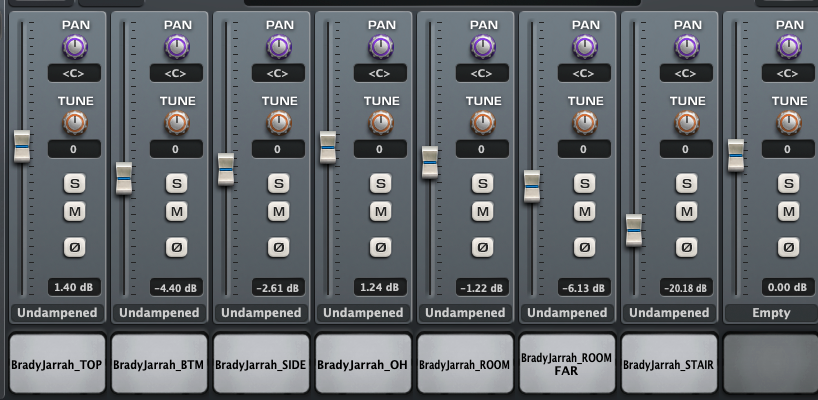Invert phase on BradyJarrah_ROOM channel
The height and width of the screenshot is (400, 818).
pos(483,247)
